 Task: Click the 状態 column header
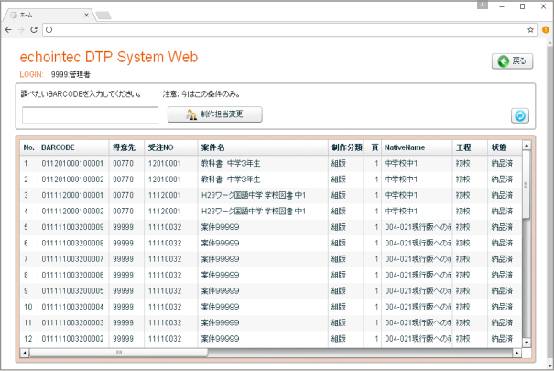click(x=504, y=148)
